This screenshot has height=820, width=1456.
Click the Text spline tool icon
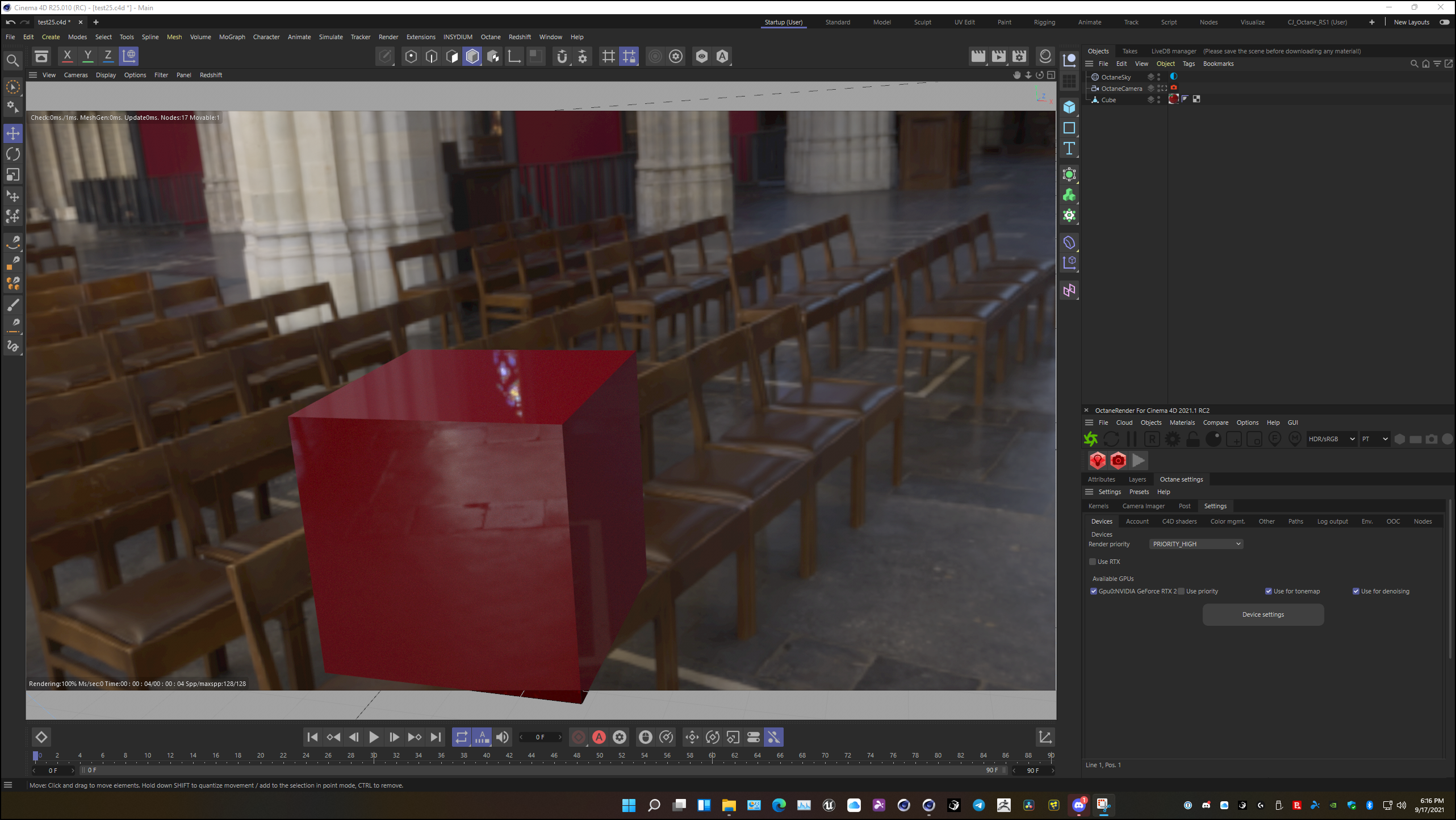[1069, 149]
